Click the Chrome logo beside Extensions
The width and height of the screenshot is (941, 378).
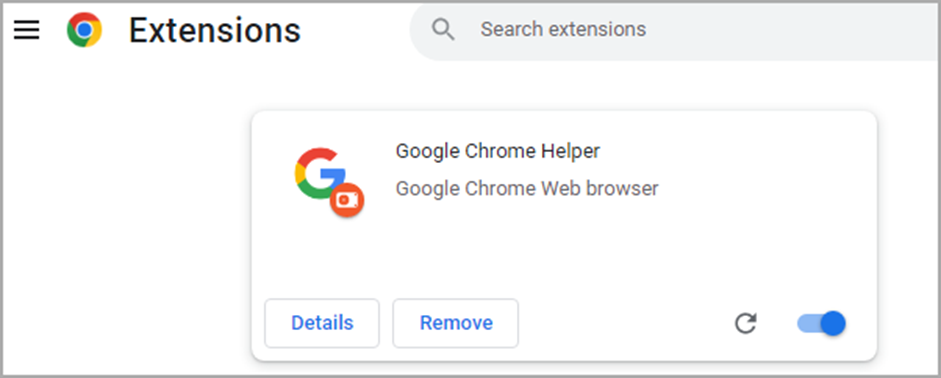click(x=85, y=30)
